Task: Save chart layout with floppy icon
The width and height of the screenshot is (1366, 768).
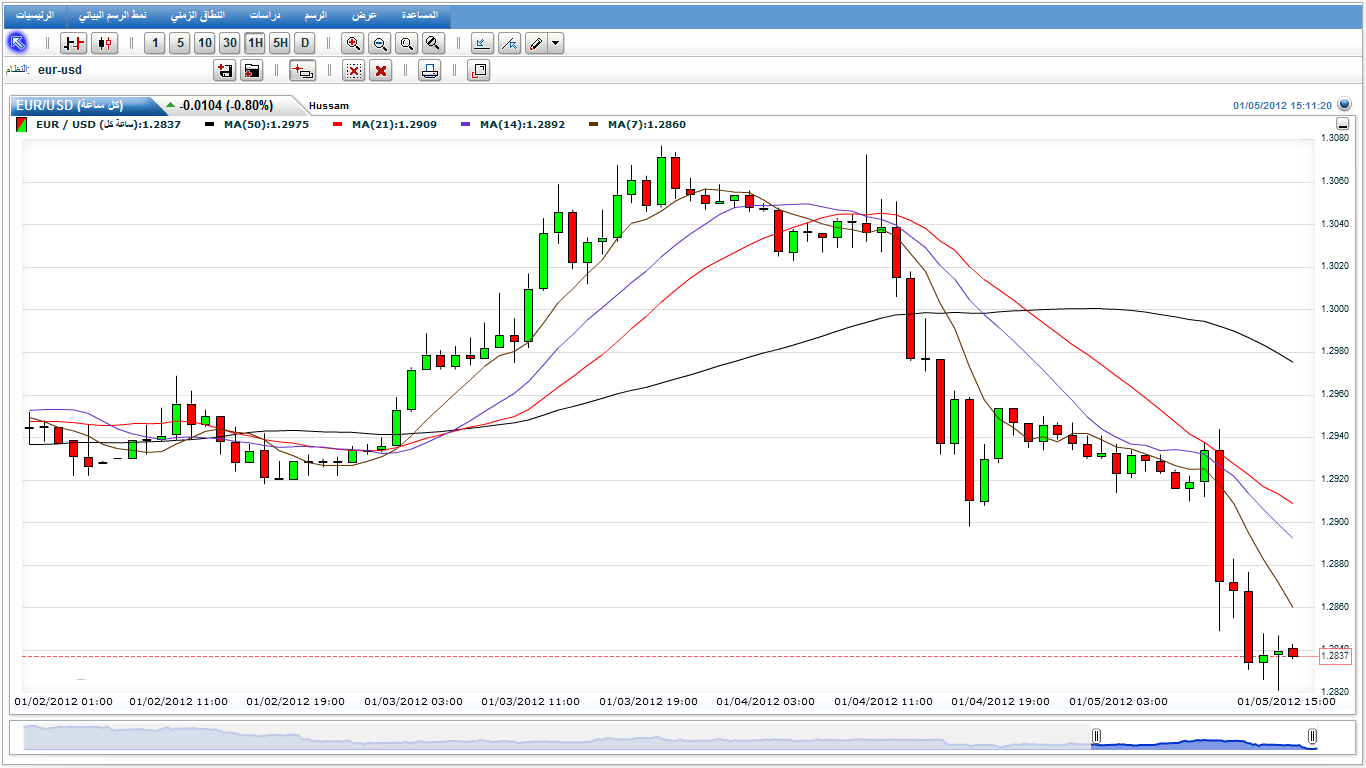Action: pyautogui.click(x=225, y=70)
